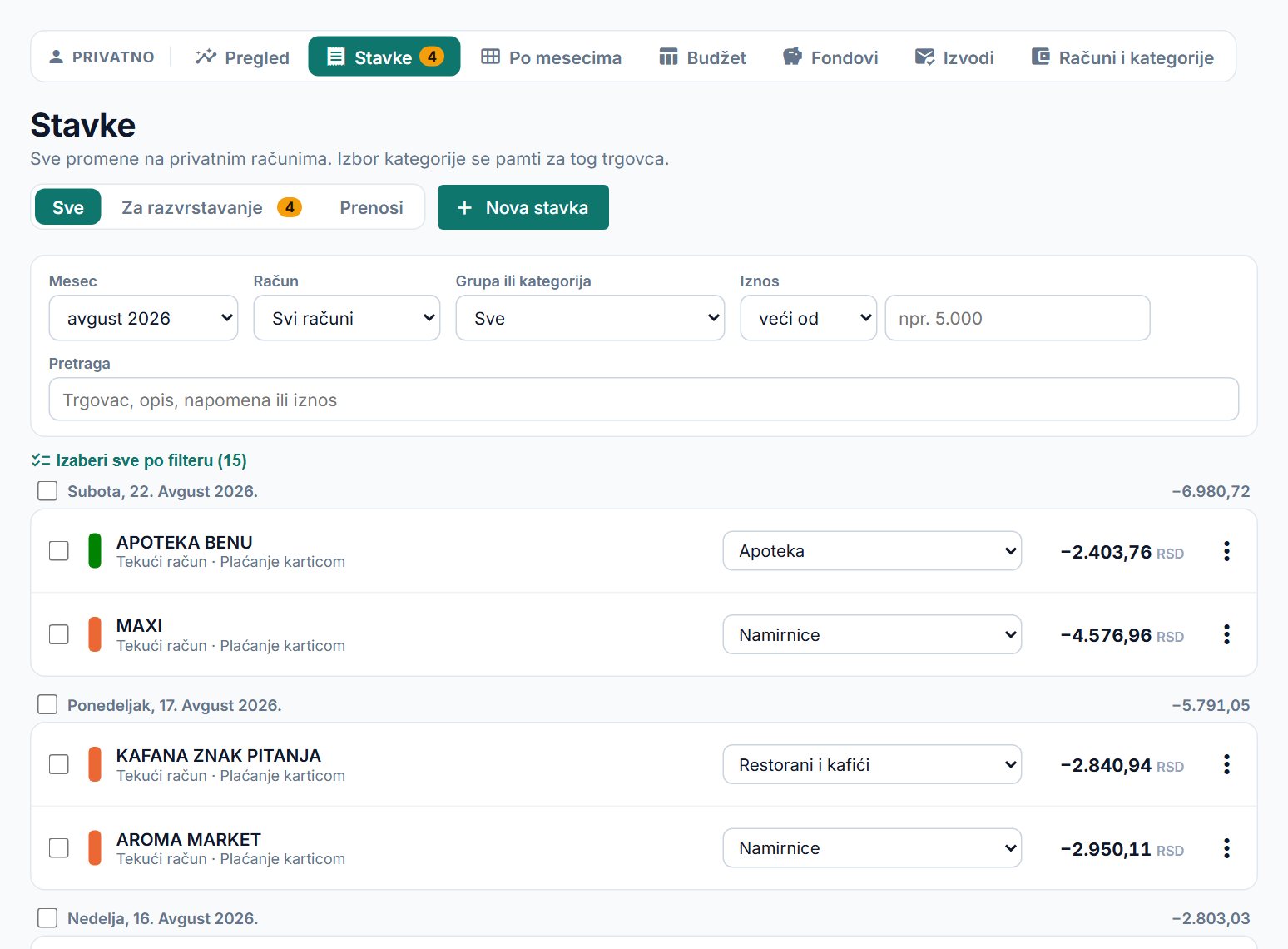Click the Nova stavka button
The width and height of the screenshot is (1288, 949).
tap(523, 207)
